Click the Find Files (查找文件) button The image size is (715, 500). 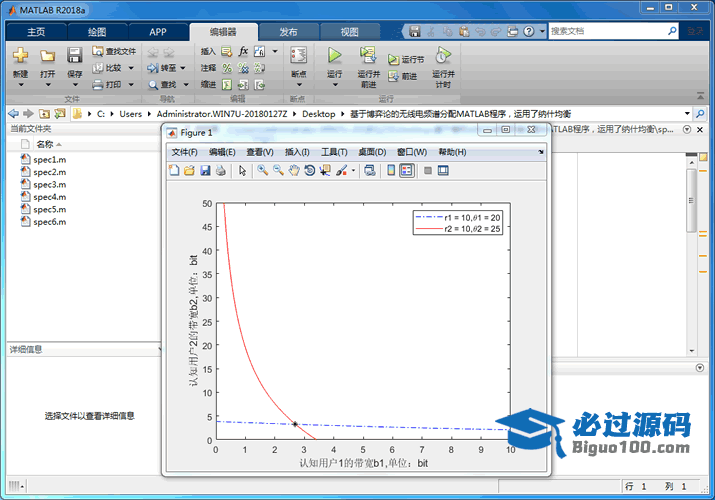pyautogui.click(x=113, y=51)
